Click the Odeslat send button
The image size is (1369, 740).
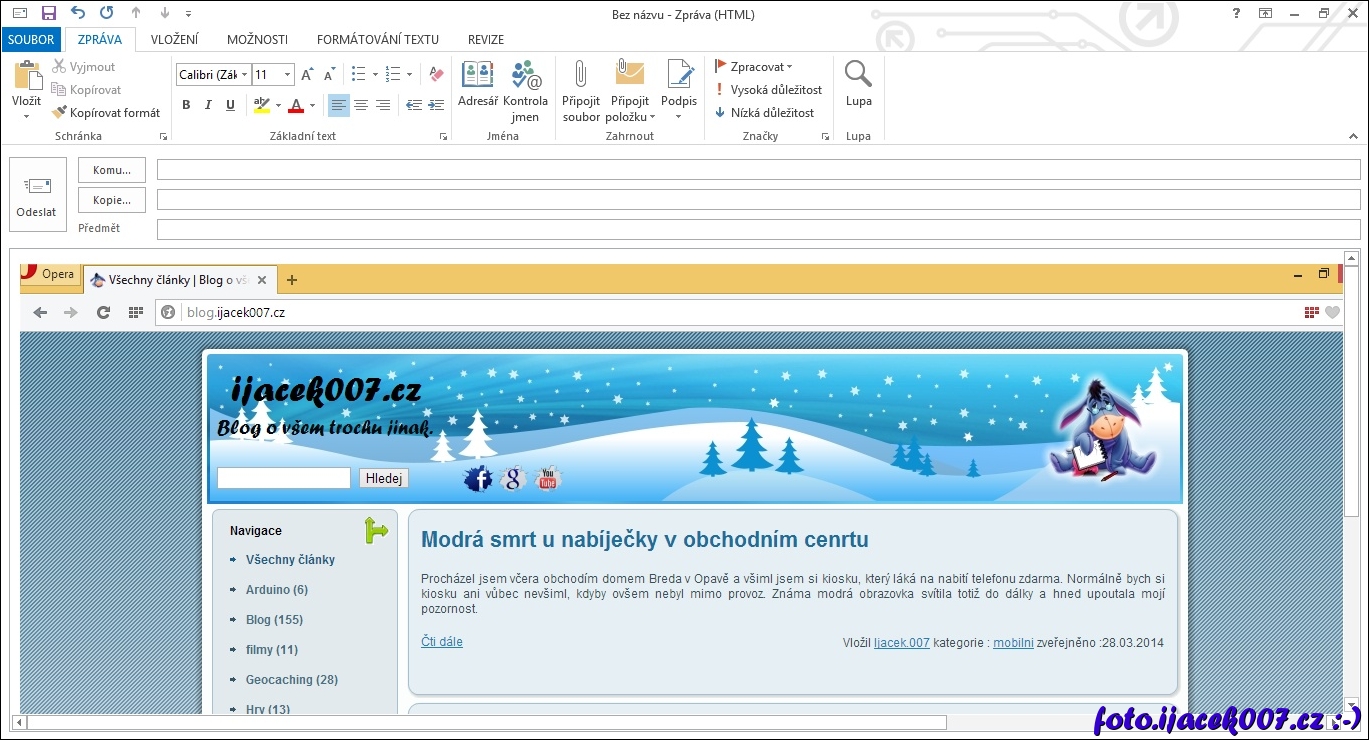point(37,194)
